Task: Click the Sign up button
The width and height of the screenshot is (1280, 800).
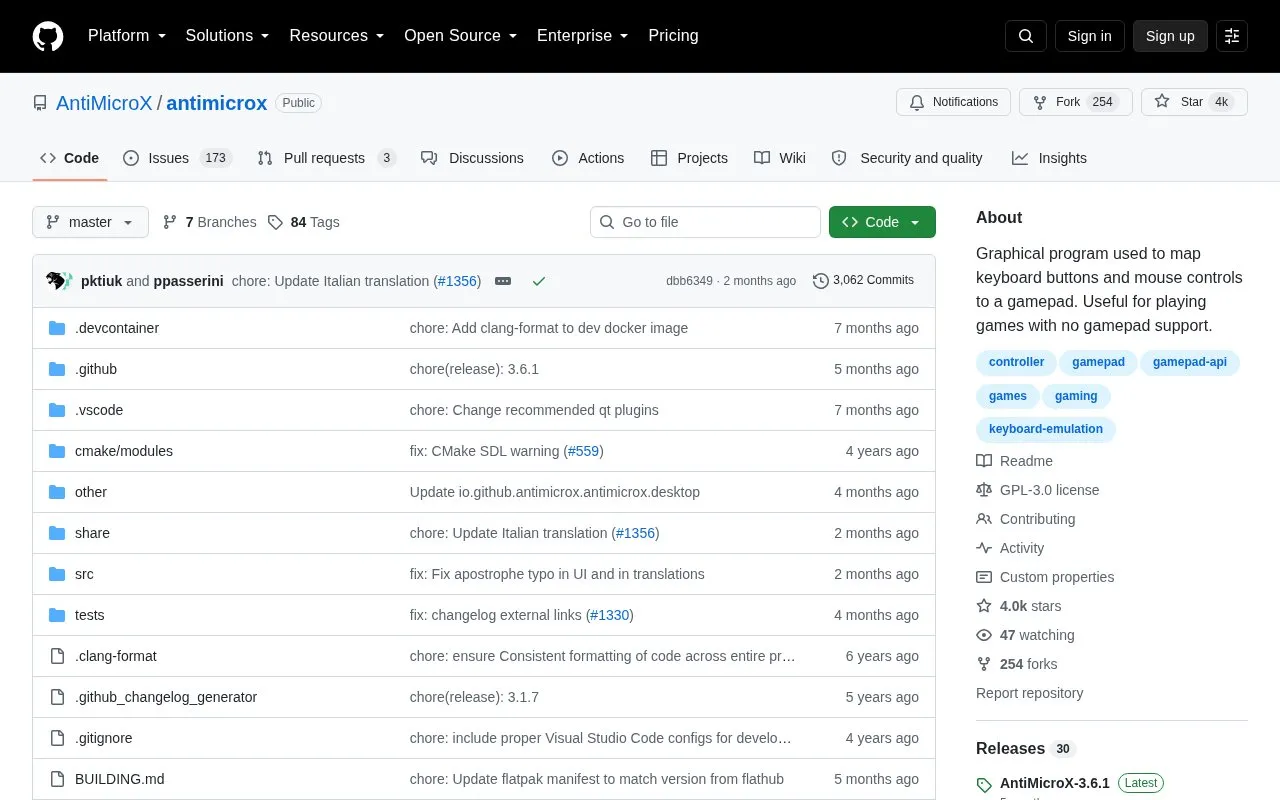Action: pyautogui.click(x=1170, y=36)
